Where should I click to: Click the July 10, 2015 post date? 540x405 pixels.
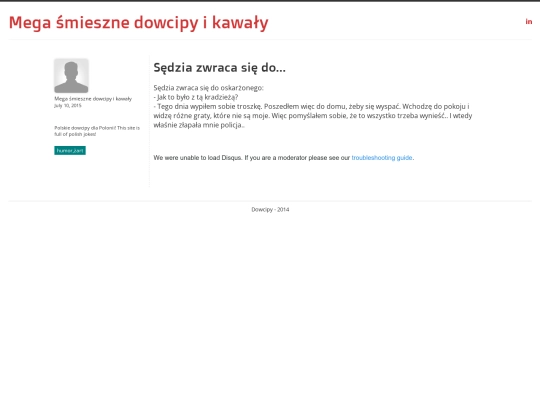tap(68, 105)
